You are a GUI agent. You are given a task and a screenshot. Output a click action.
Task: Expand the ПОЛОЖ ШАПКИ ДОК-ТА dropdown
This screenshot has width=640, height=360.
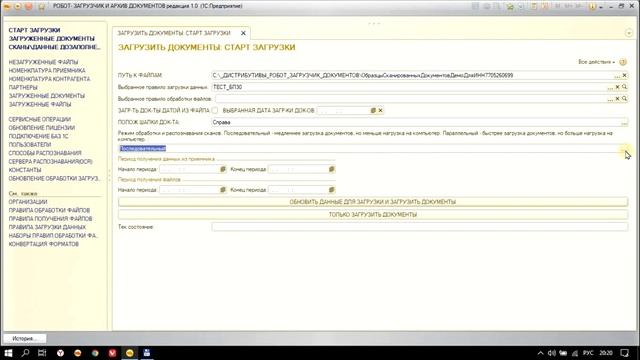(624, 122)
